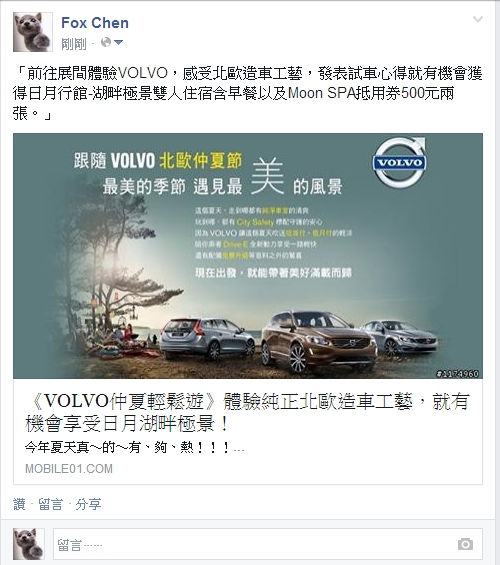The width and height of the screenshot is (500, 565).
Task: Click the globe public-privacy icon
Action: coord(106,43)
